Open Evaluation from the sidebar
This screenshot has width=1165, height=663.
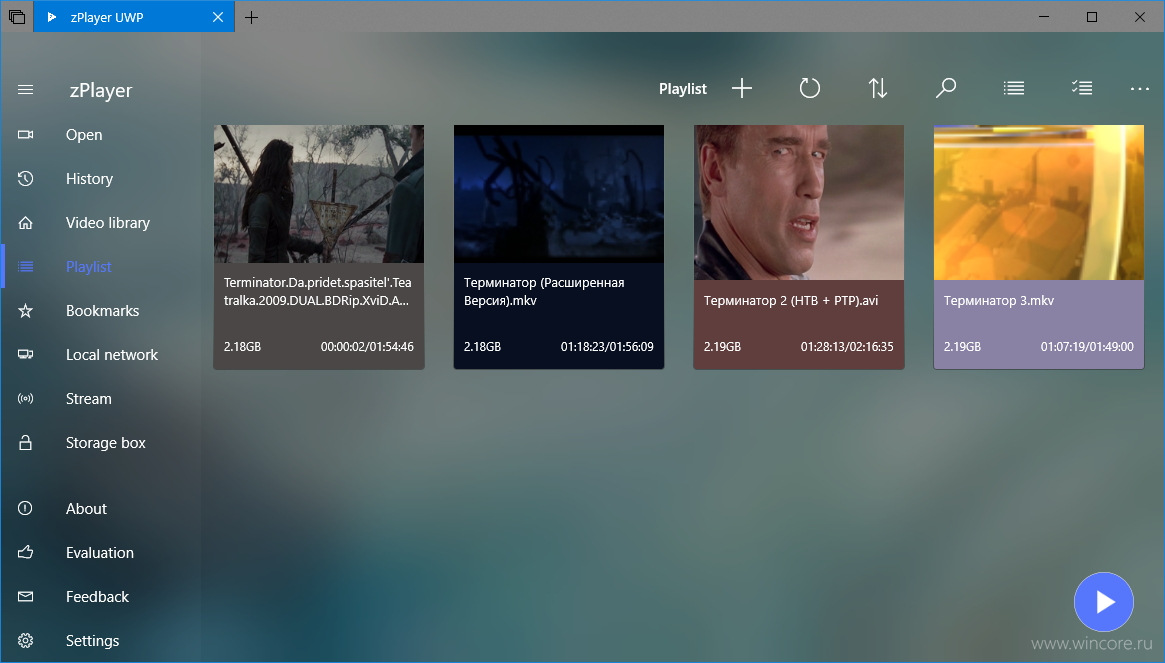point(100,552)
